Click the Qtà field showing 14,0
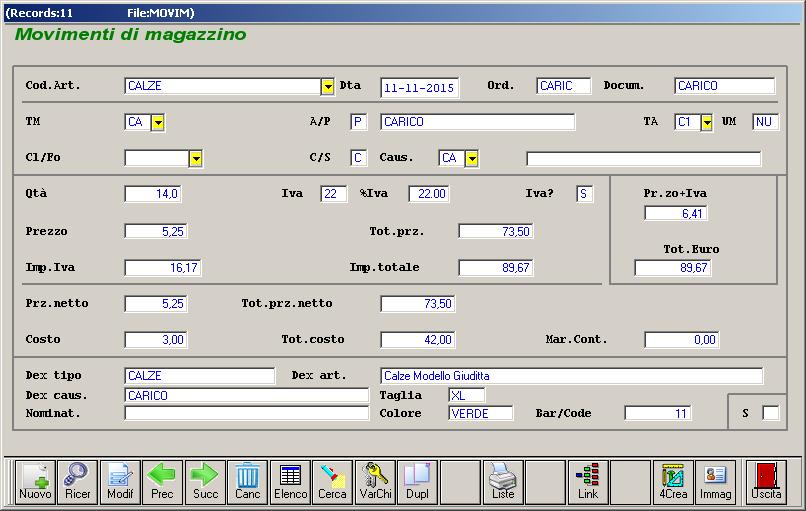Viewport: 806px width, 511px height. 153,194
